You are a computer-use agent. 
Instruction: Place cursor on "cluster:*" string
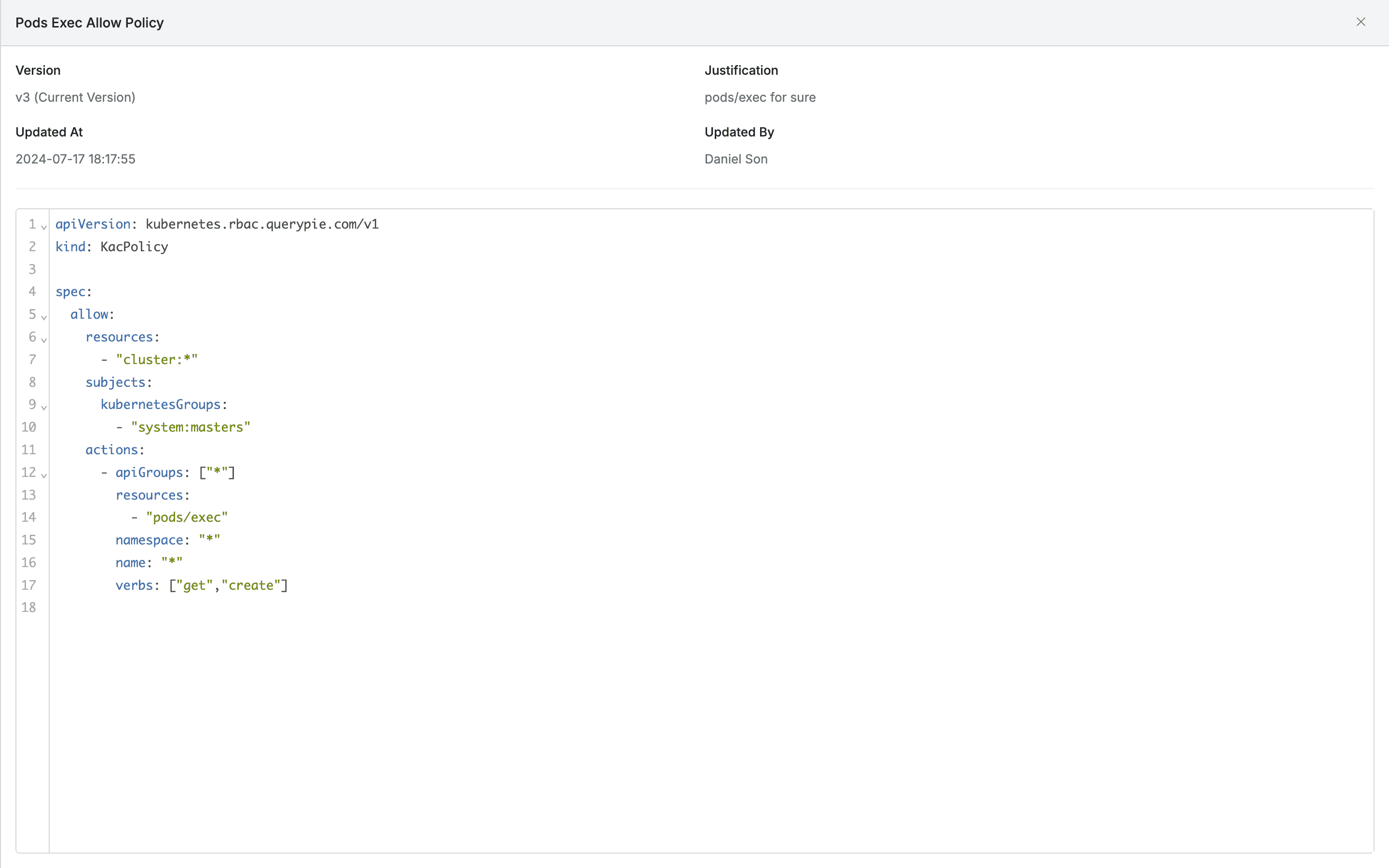click(x=156, y=360)
